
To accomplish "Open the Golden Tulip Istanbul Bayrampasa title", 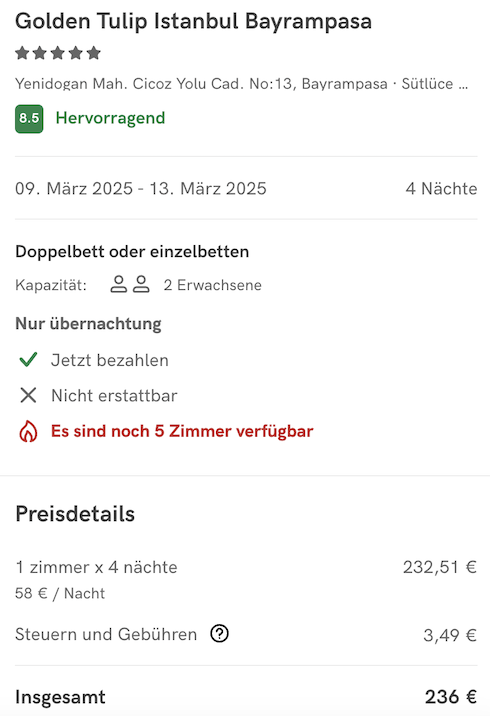I will coord(194,21).
